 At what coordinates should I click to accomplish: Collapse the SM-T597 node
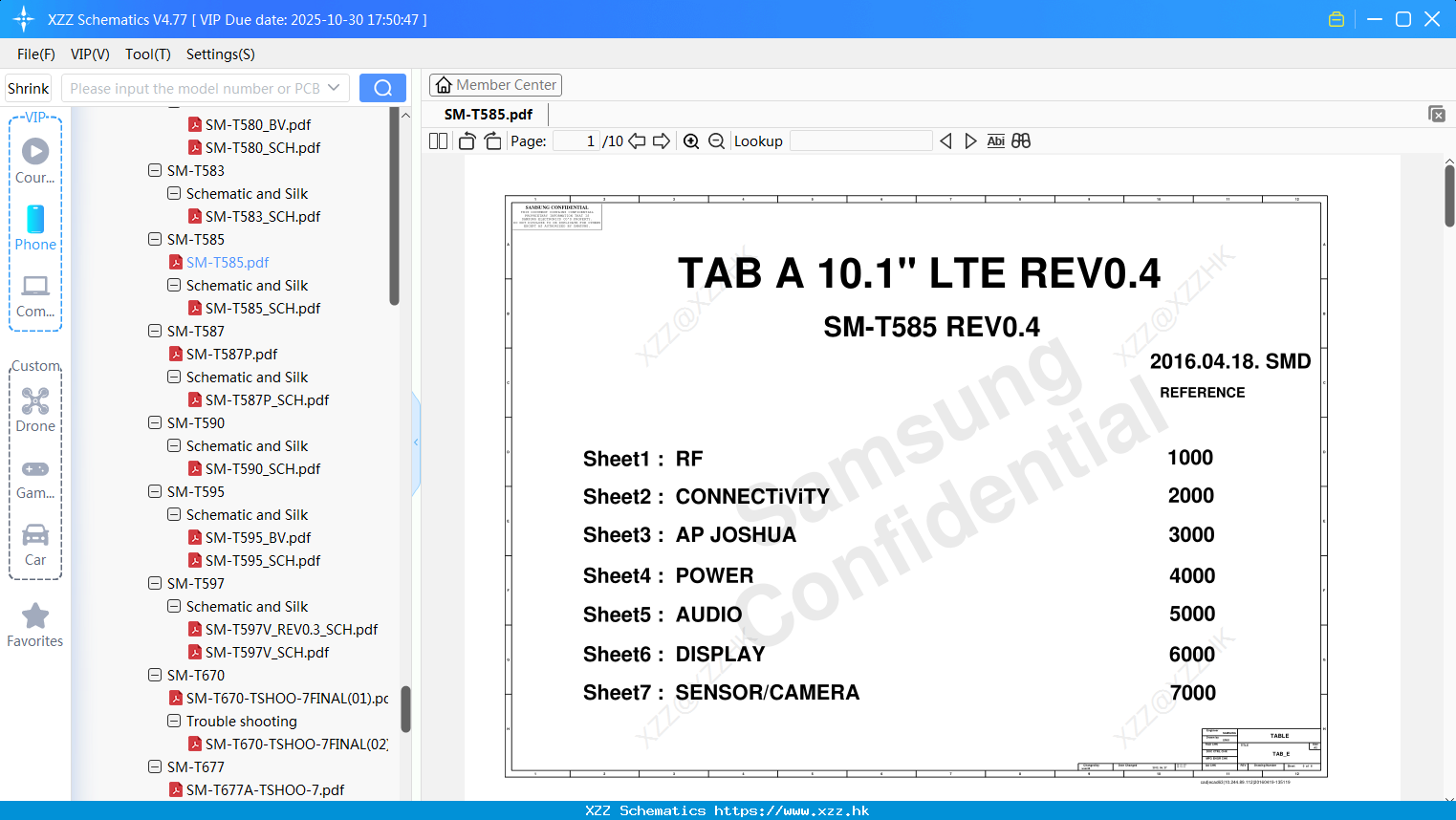click(155, 583)
